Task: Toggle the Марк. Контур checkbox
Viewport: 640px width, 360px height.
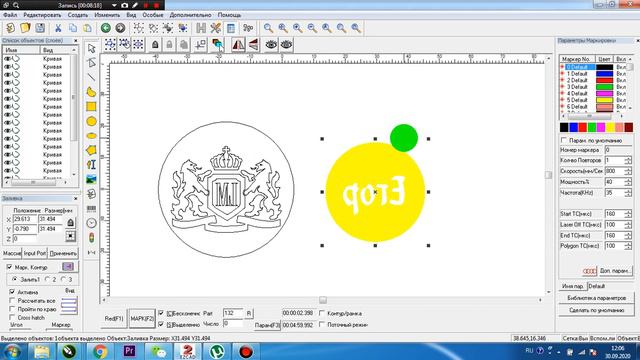Action: pyautogui.click(x=9, y=267)
